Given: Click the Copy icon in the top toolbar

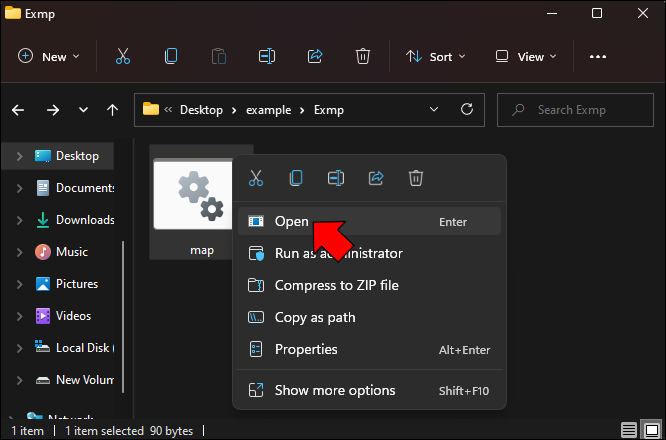Looking at the screenshot, I should 171,57.
